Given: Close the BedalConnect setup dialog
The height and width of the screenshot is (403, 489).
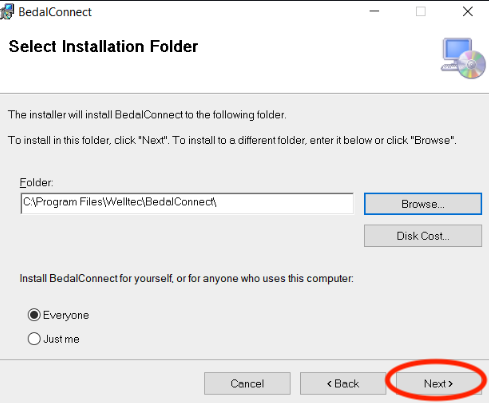Looking at the screenshot, I should pos(468,12).
